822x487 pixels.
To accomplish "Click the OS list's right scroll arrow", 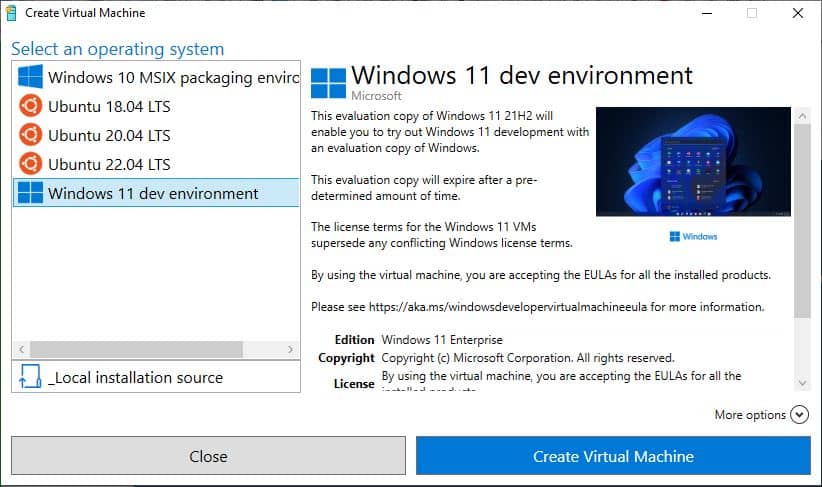I will 290,349.
